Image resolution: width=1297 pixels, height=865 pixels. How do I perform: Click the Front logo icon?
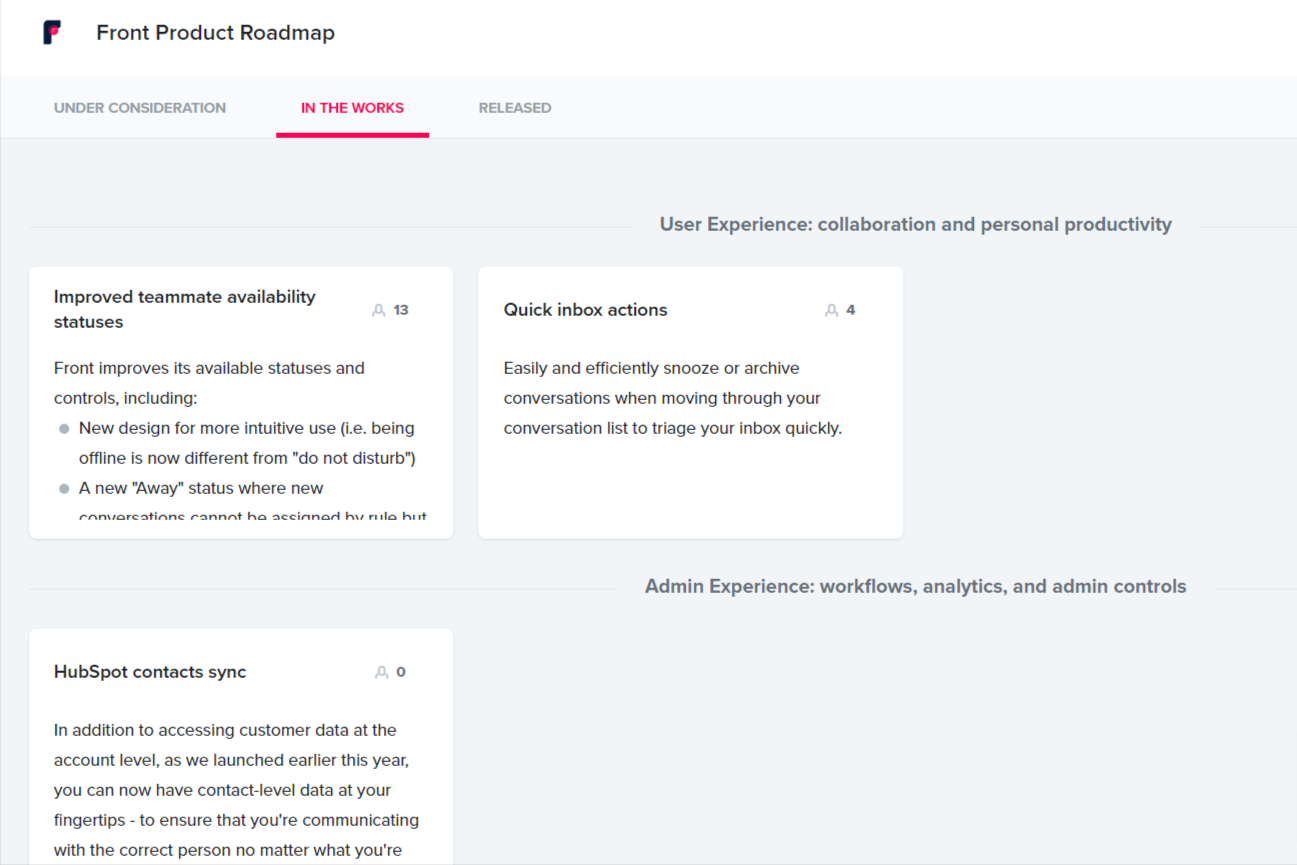(x=50, y=31)
